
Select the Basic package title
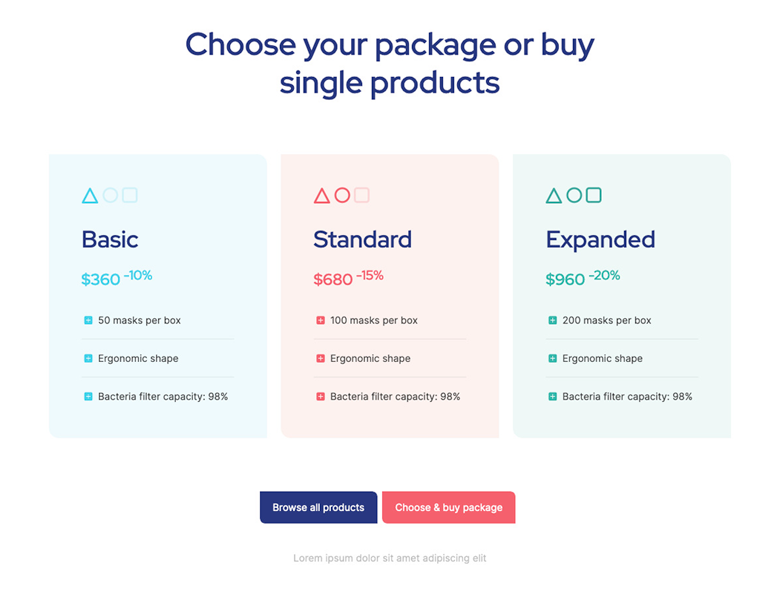110,240
